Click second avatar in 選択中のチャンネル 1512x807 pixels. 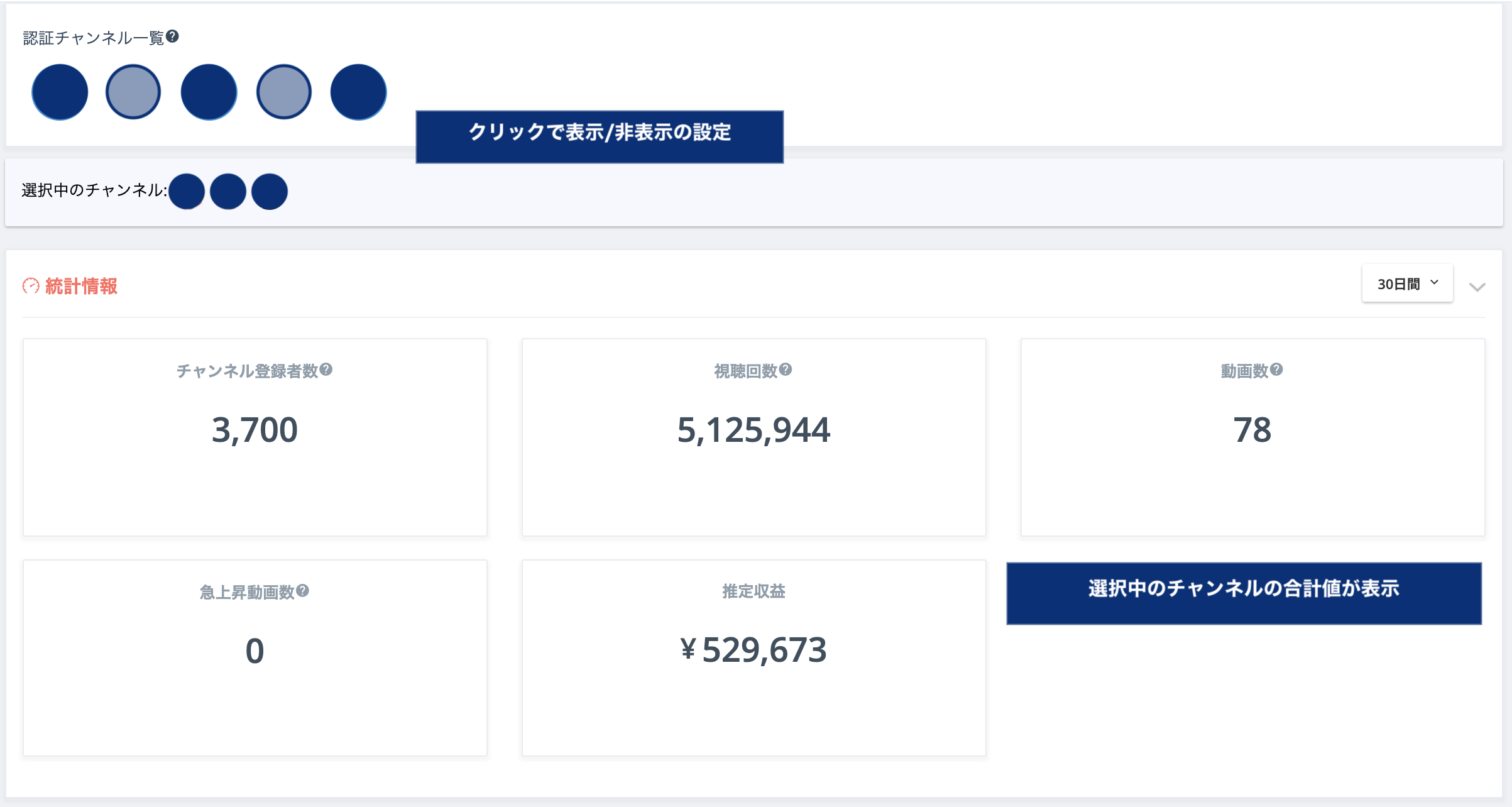pyautogui.click(x=228, y=192)
